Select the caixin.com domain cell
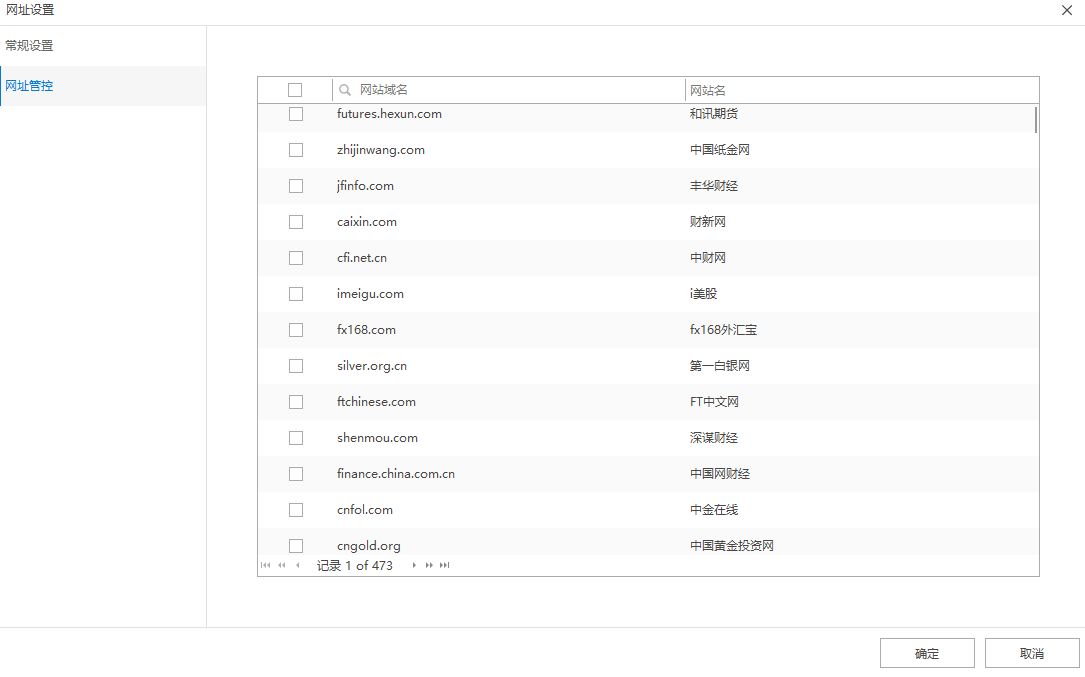 (x=367, y=222)
